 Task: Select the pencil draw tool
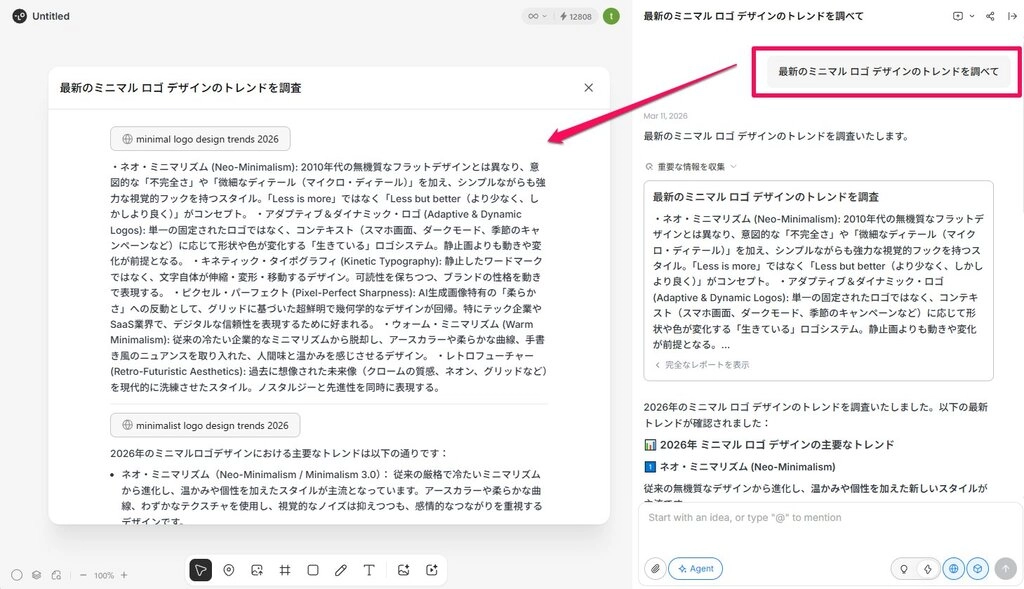coord(341,570)
